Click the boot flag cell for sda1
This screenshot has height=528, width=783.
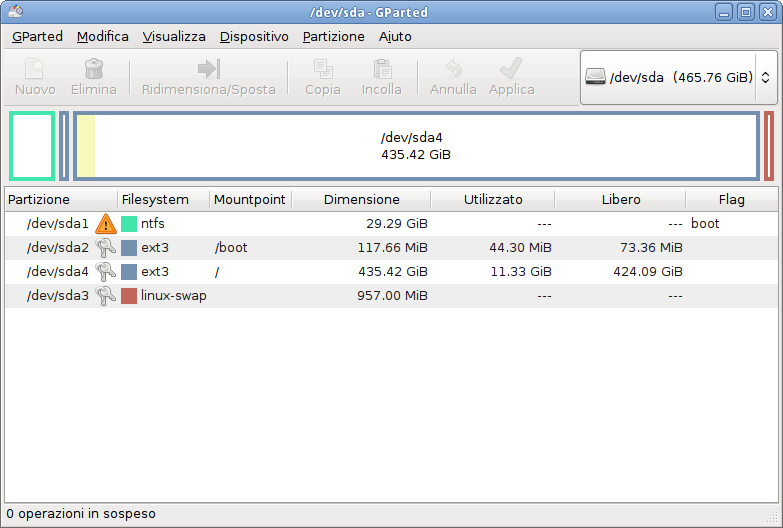click(705, 223)
